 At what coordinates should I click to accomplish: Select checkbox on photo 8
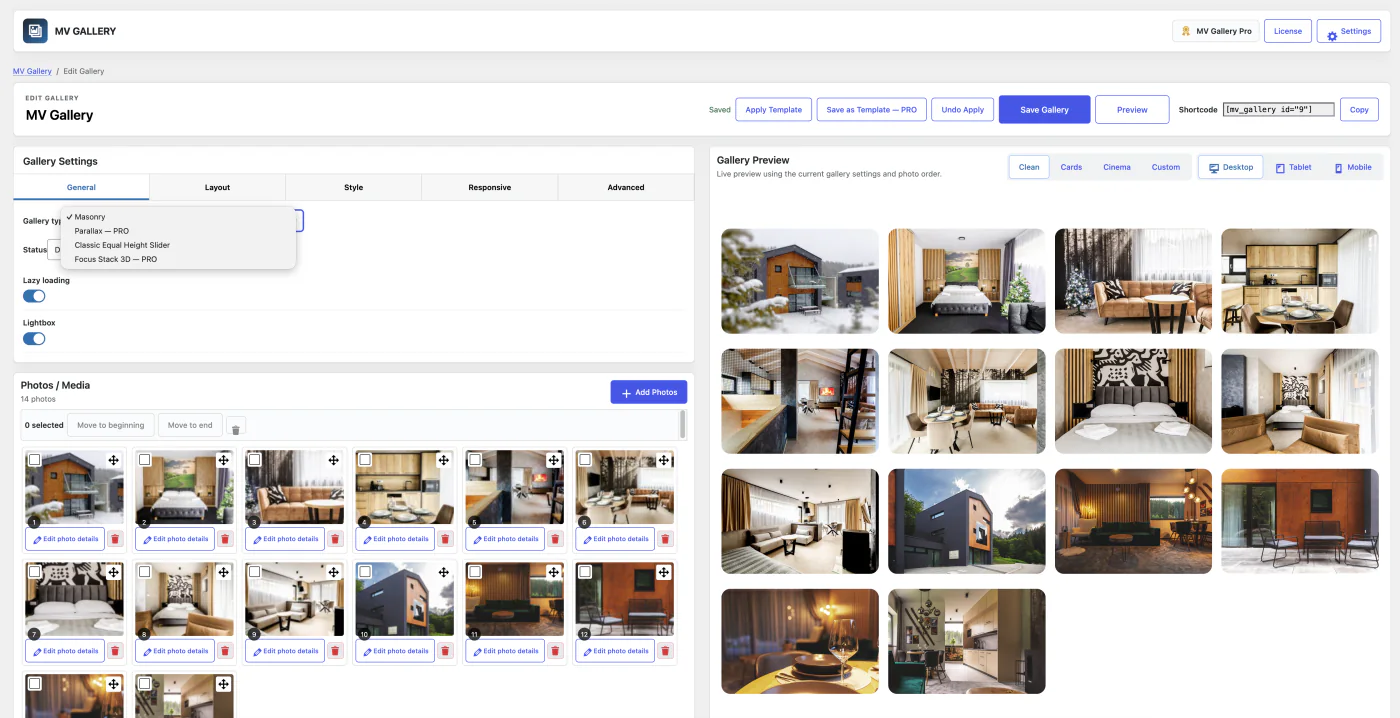145,572
